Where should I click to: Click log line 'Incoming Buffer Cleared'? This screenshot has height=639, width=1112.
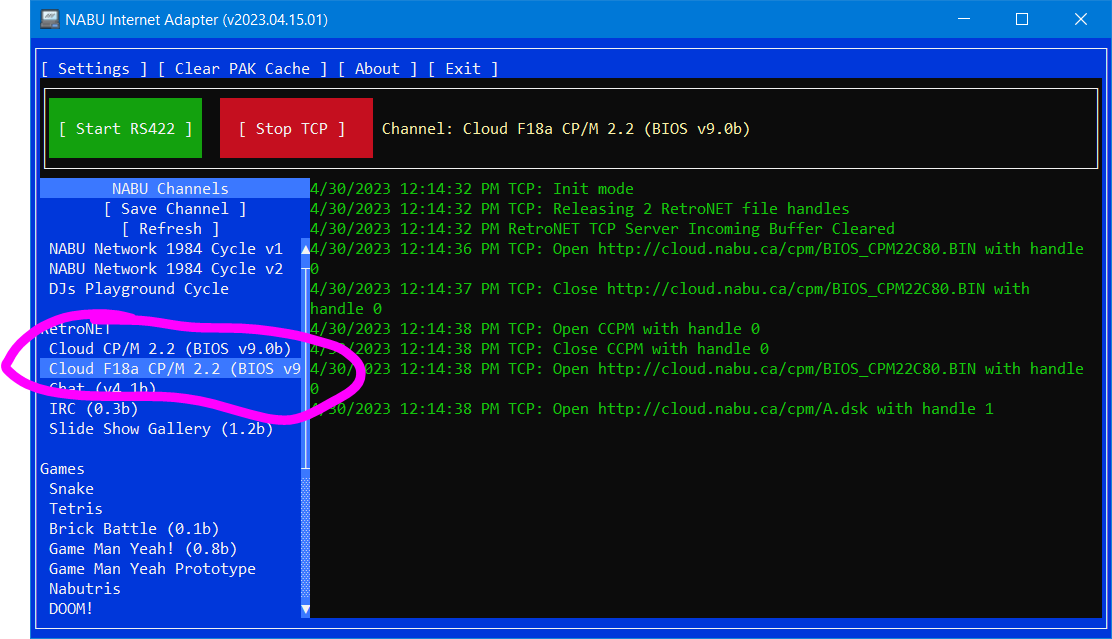point(602,228)
